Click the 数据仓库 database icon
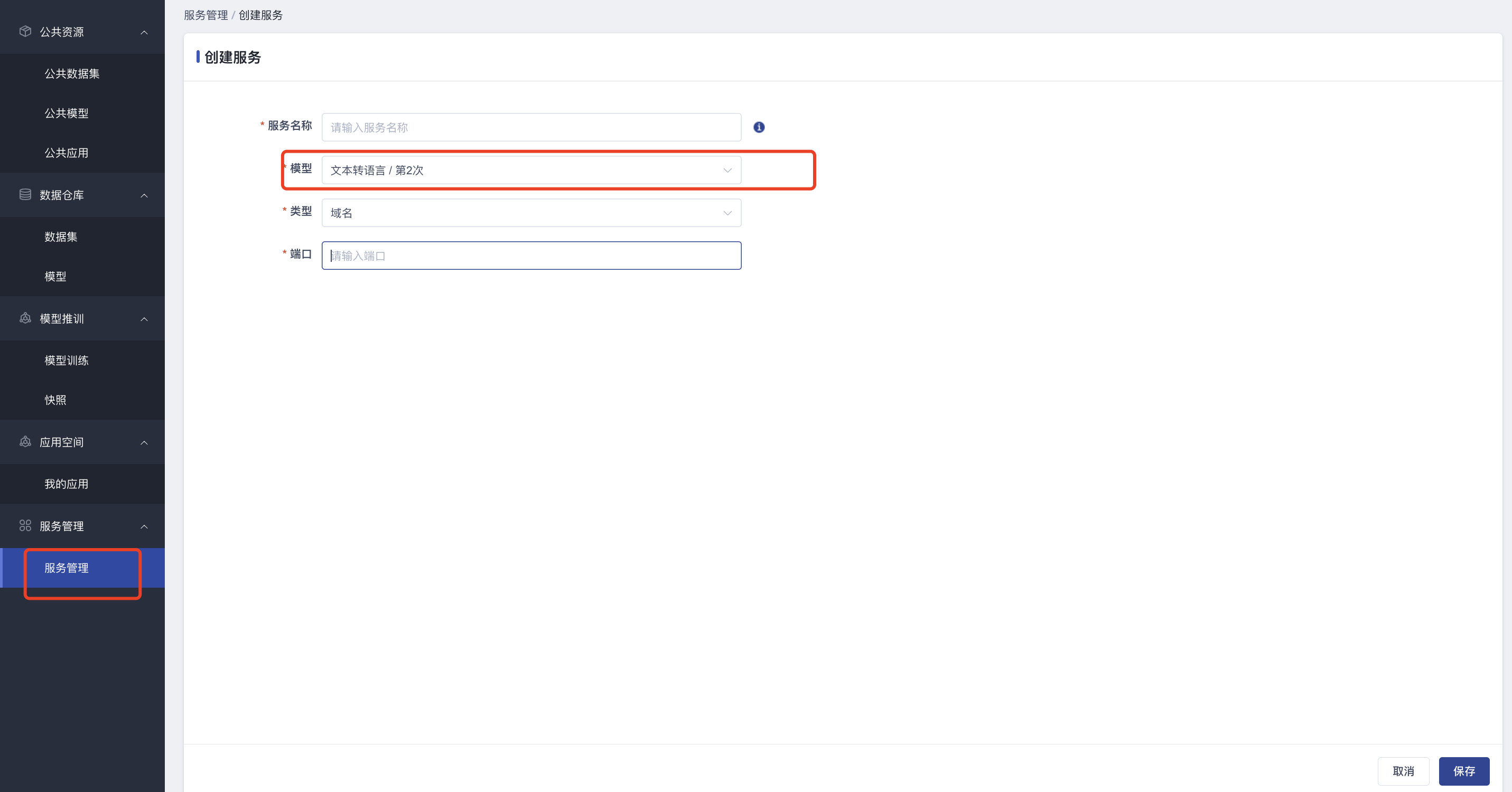This screenshot has height=792, width=1512. pyautogui.click(x=25, y=195)
